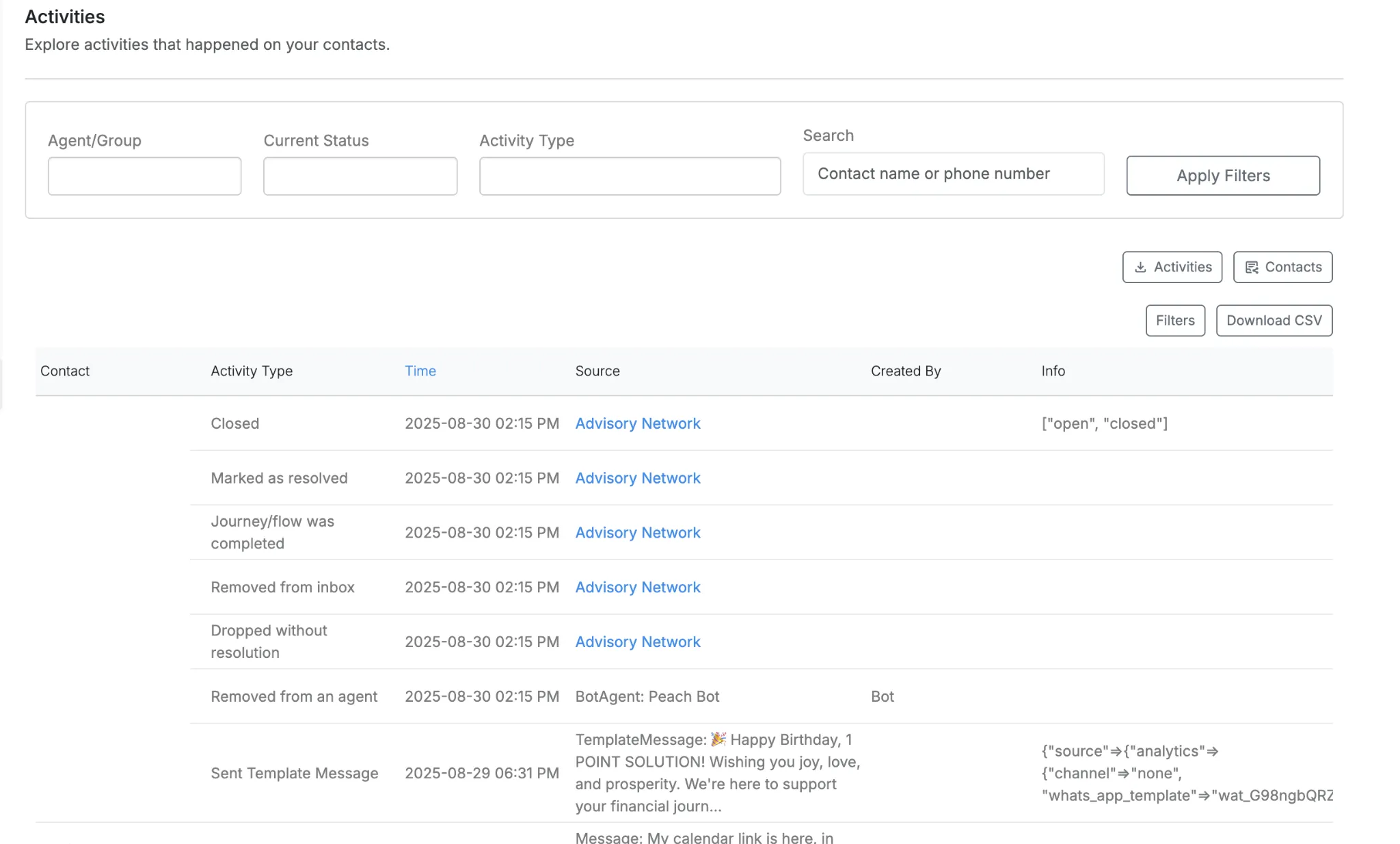
Task: Open Advisory Network link in the Closed row
Action: click(637, 423)
